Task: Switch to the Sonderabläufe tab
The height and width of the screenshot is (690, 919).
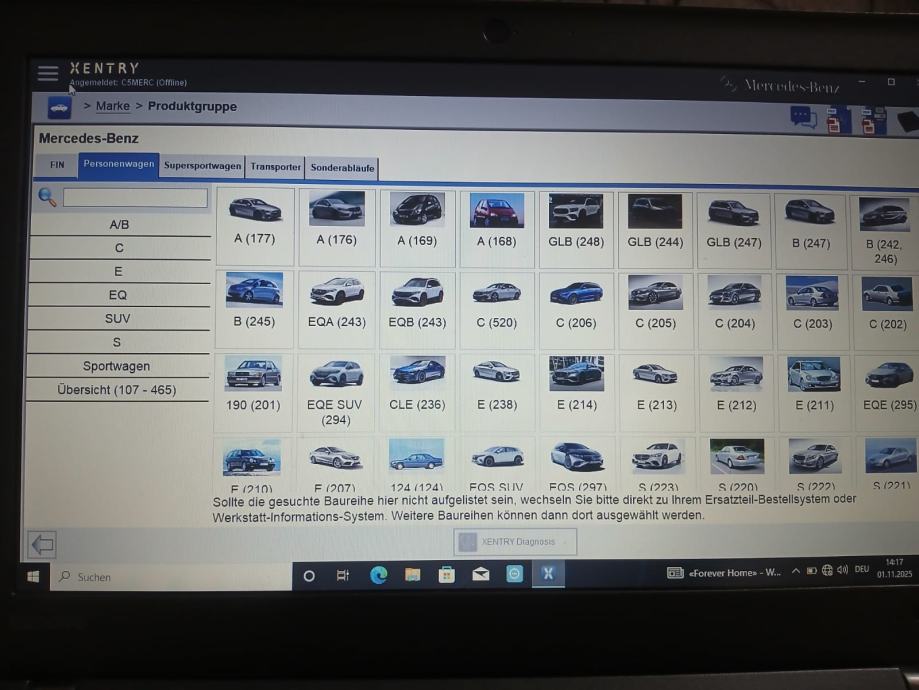Action: (x=342, y=168)
